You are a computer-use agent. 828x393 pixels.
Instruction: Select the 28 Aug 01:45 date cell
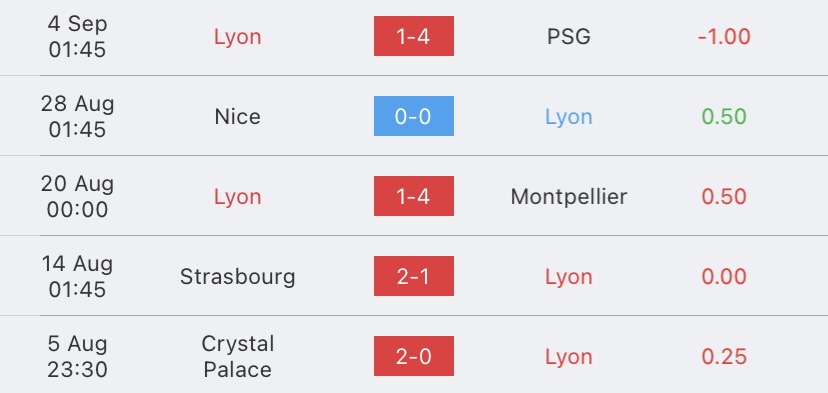click(x=78, y=116)
